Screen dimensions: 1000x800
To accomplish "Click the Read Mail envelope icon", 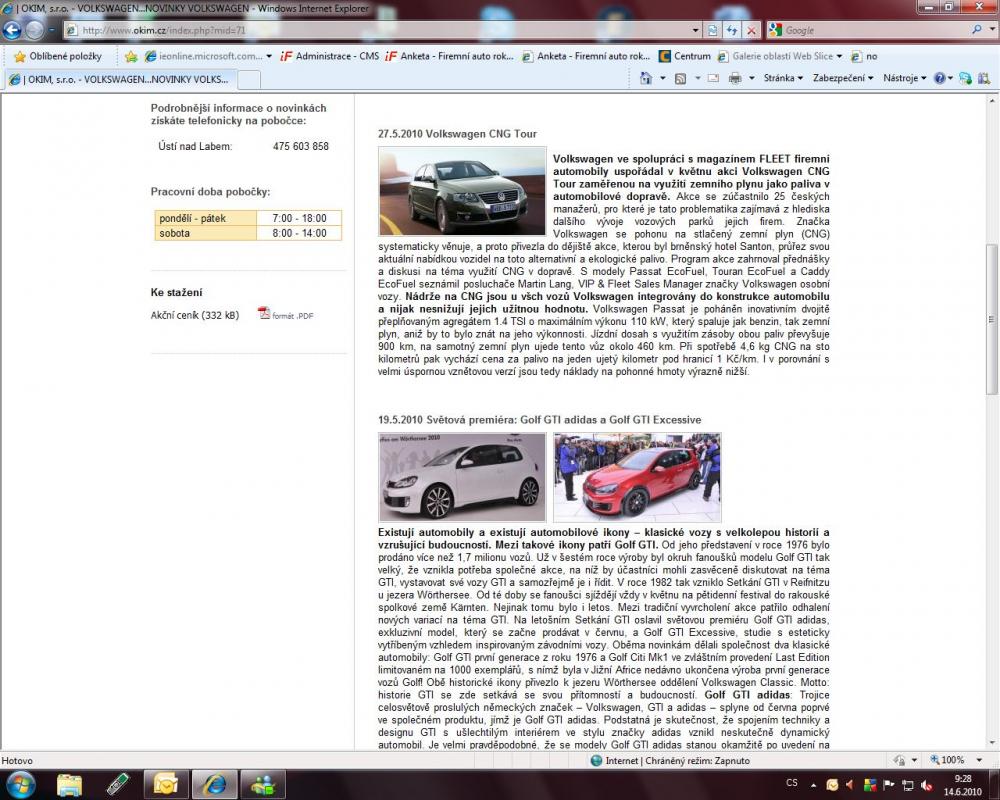I will click(714, 78).
